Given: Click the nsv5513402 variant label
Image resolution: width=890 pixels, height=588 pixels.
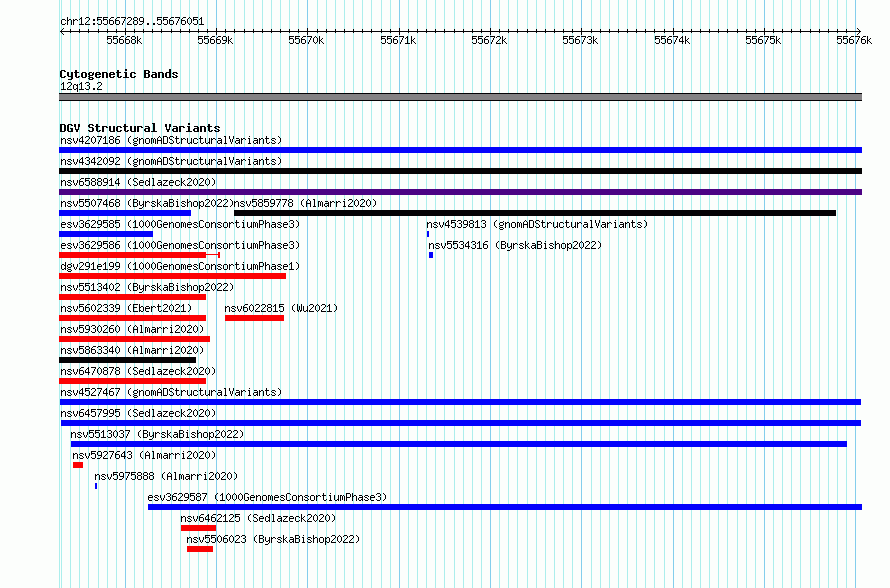Looking at the screenshot, I should pyautogui.click(x=147, y=287).
